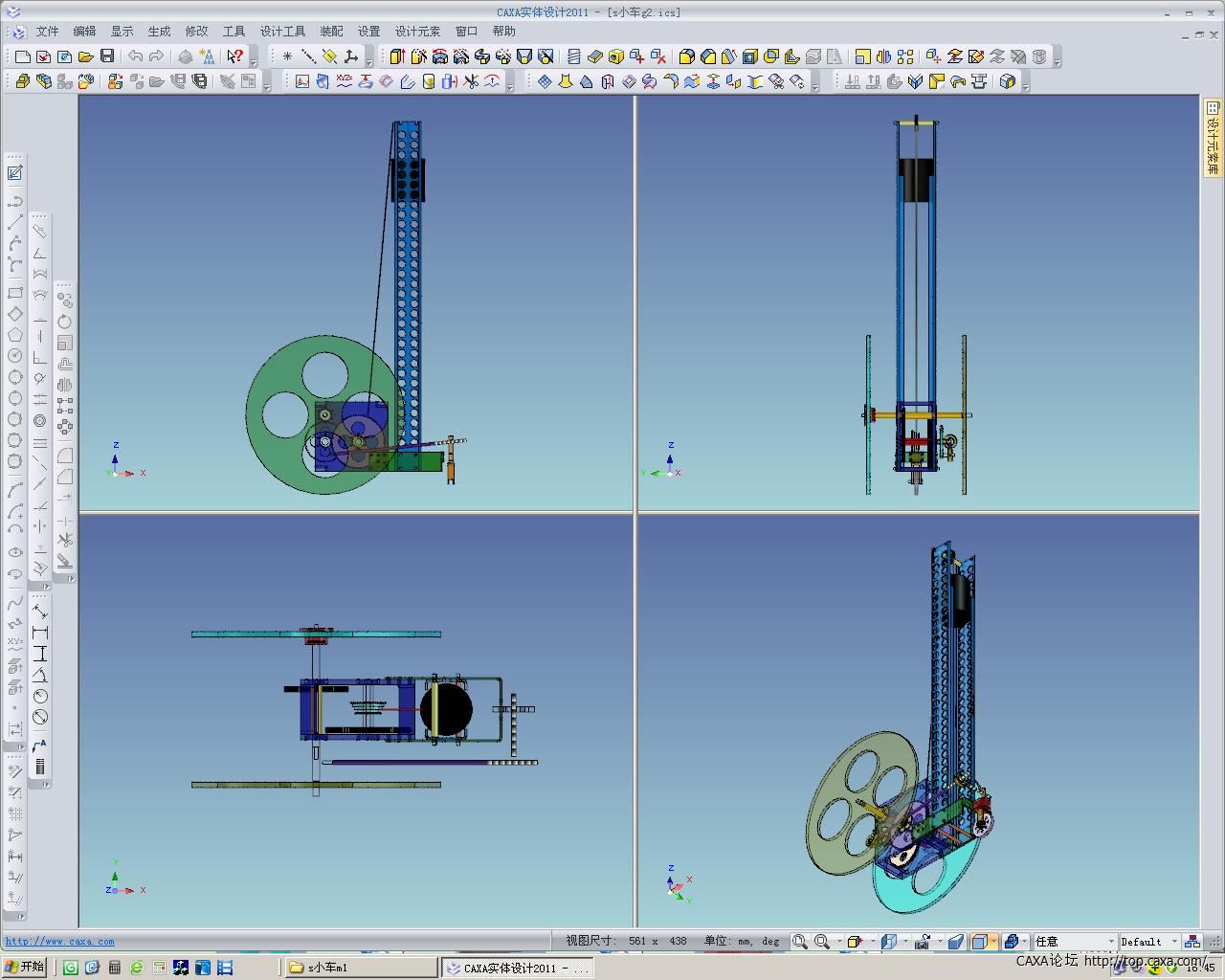The image size is (1225, 980).
Task: Click the What's This help cursor icon
Action: [234, 56]
